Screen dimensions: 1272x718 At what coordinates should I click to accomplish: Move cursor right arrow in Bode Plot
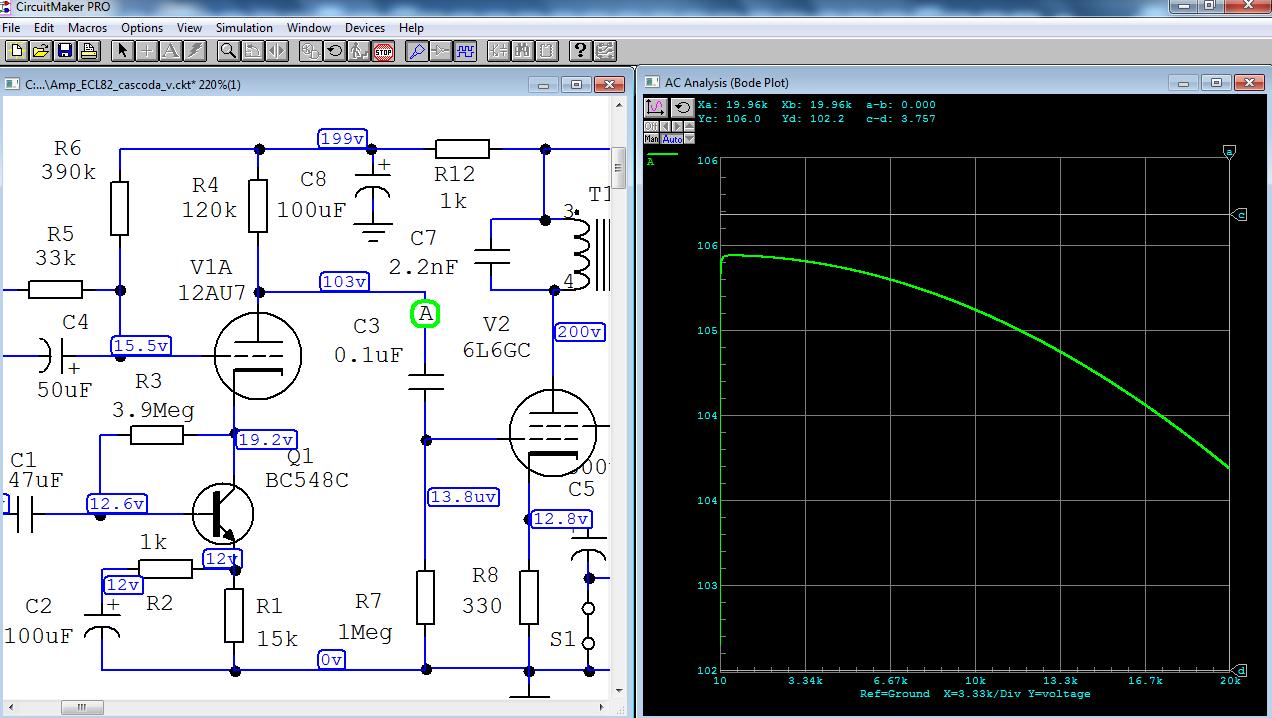[677, 126]
